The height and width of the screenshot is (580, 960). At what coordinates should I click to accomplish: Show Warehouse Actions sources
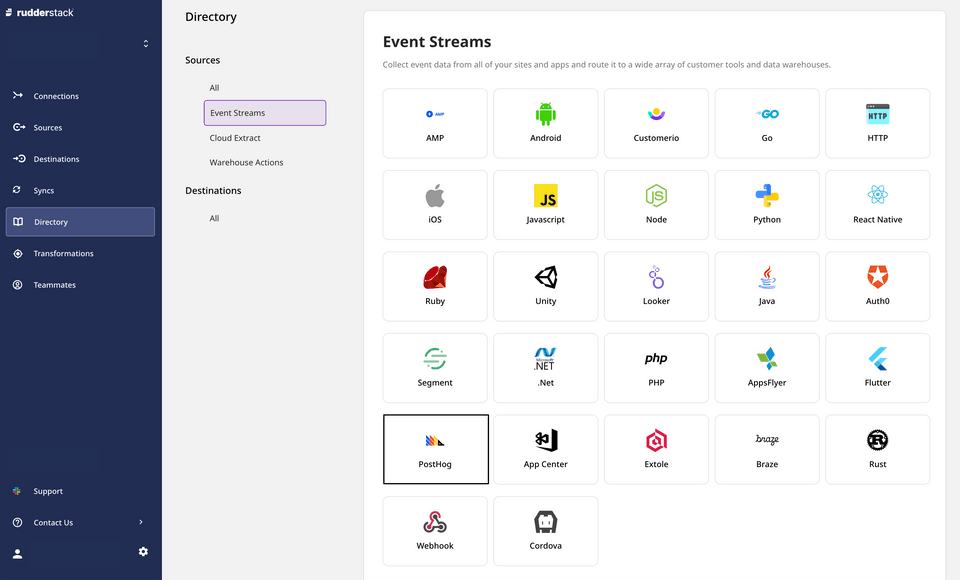click(246, 162)
